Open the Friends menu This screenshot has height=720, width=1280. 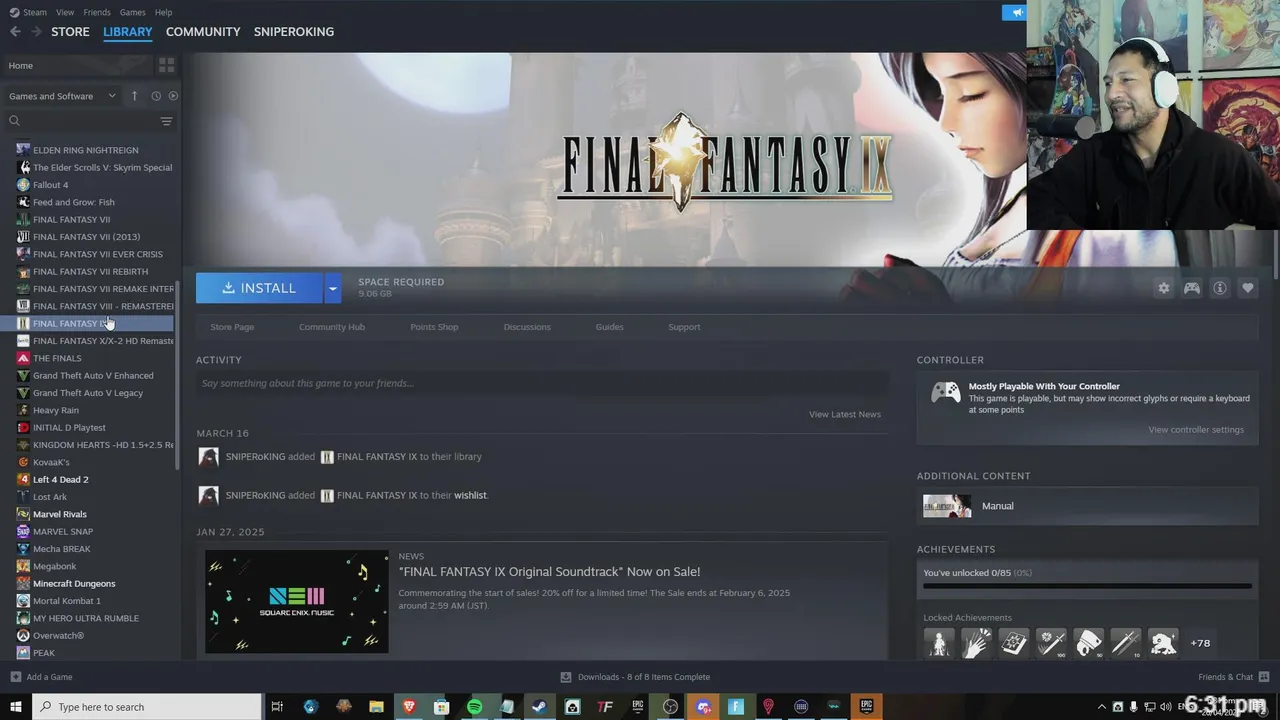(x=97, y=12)
